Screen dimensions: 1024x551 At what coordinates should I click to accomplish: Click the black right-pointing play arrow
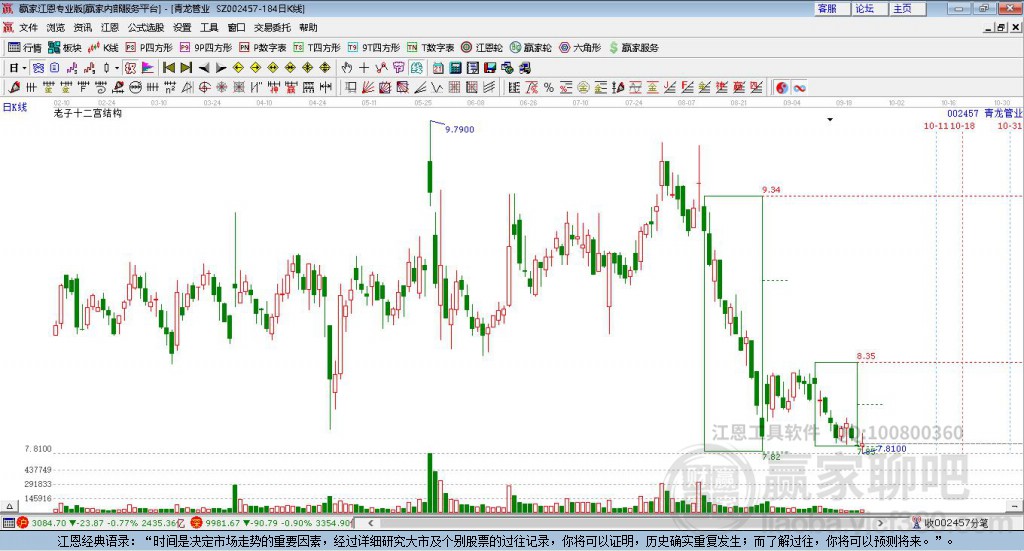coord(221,68)
